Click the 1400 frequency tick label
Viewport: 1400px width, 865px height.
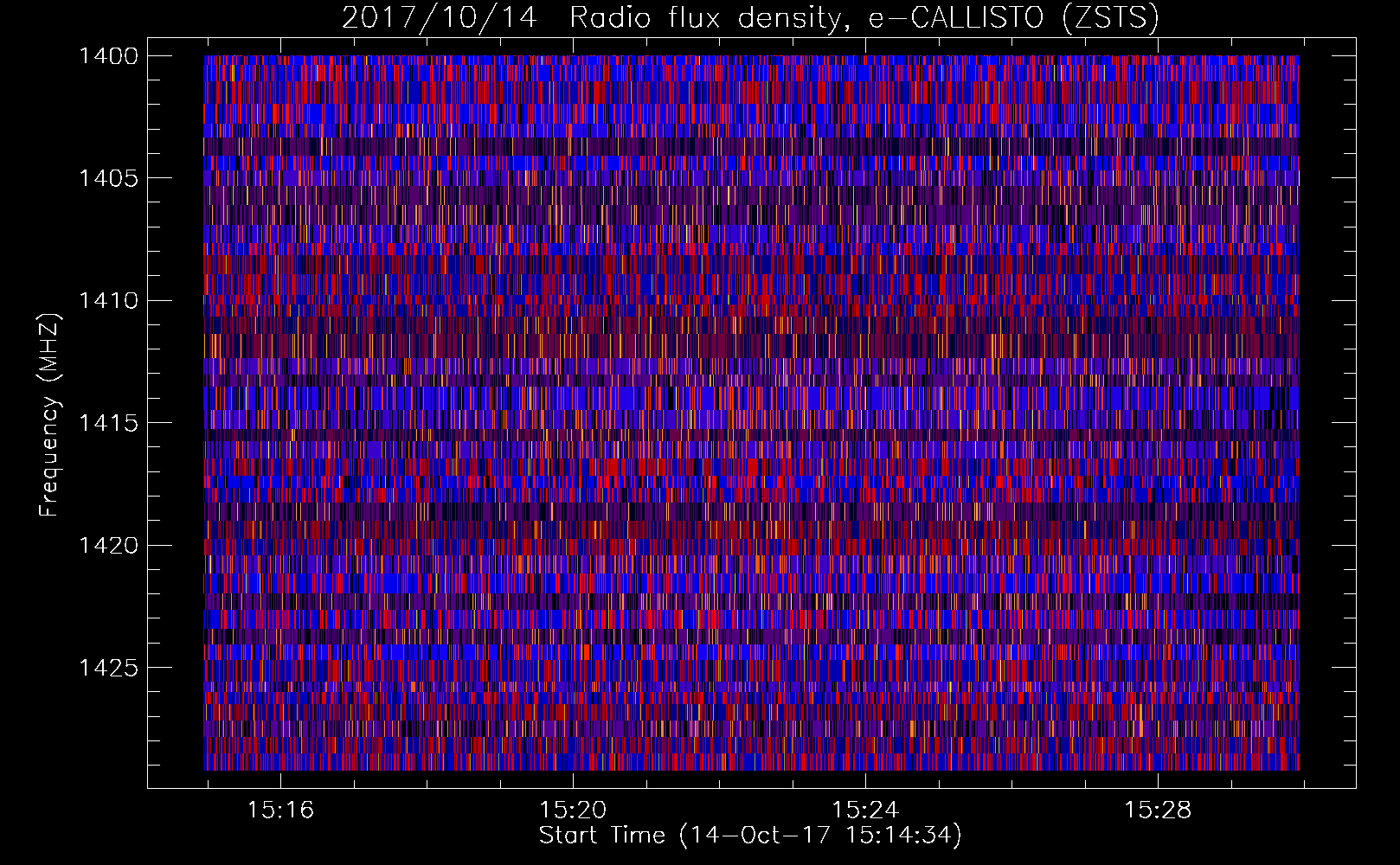tap(108, 56)
